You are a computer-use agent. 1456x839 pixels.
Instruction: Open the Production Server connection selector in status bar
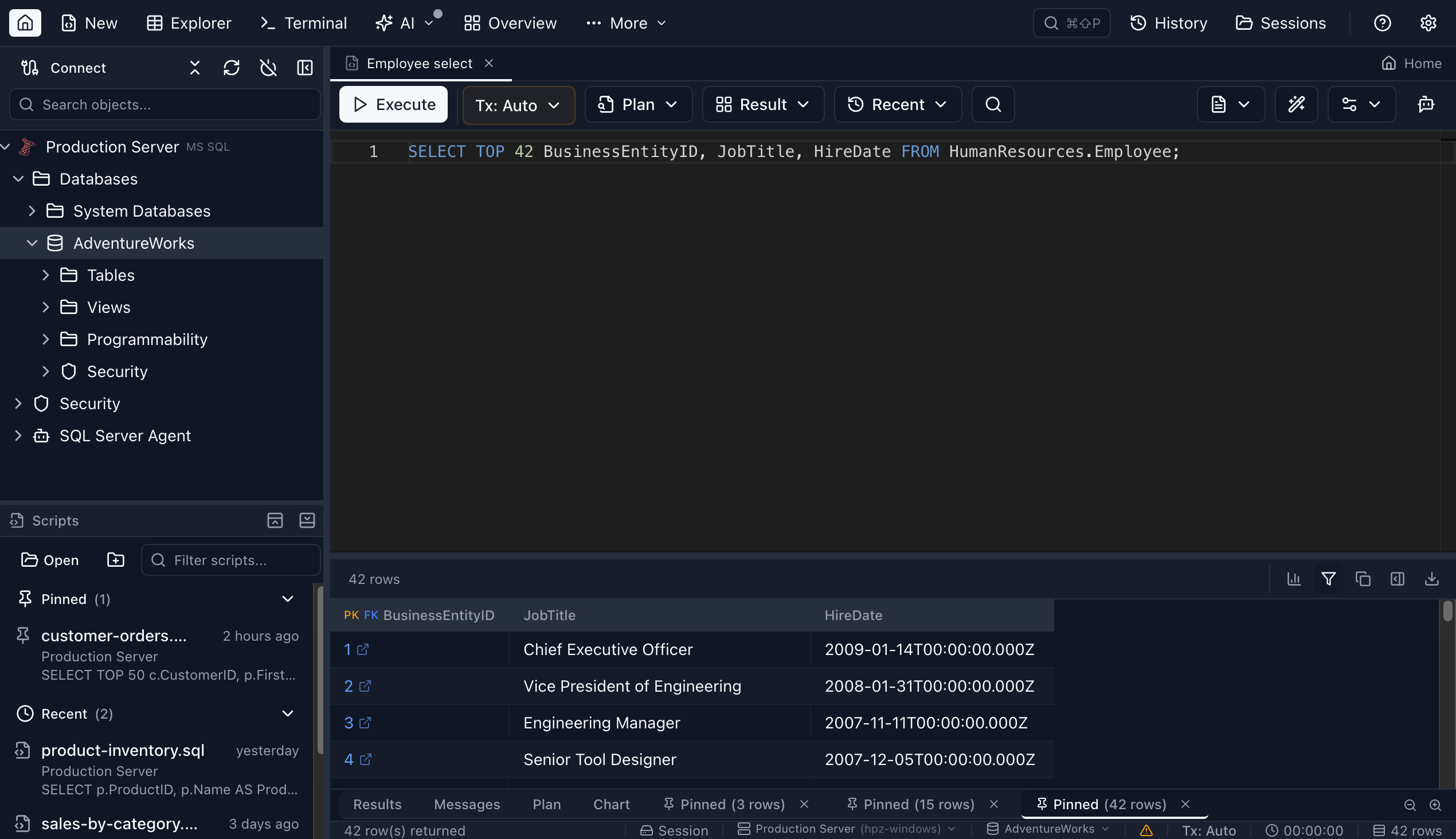point(846,829)
